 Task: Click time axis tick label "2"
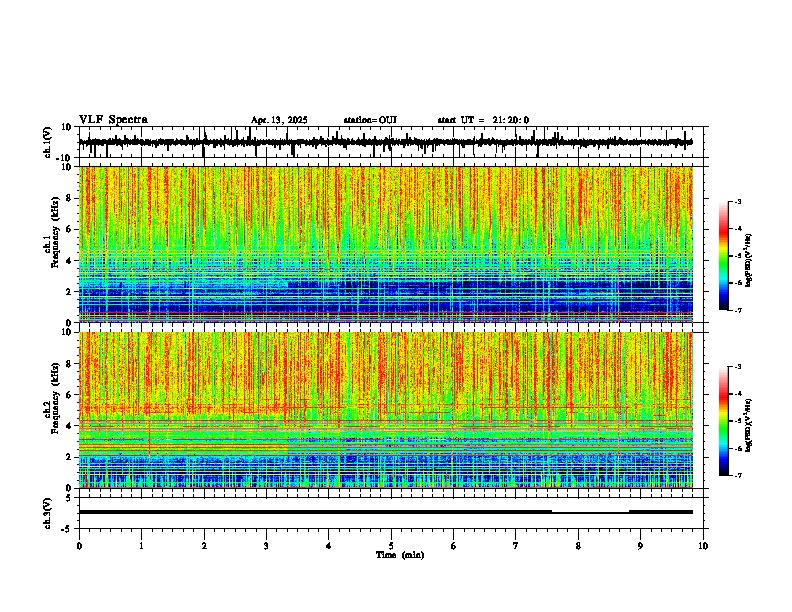pyautogui.click(x=204, y=546)
